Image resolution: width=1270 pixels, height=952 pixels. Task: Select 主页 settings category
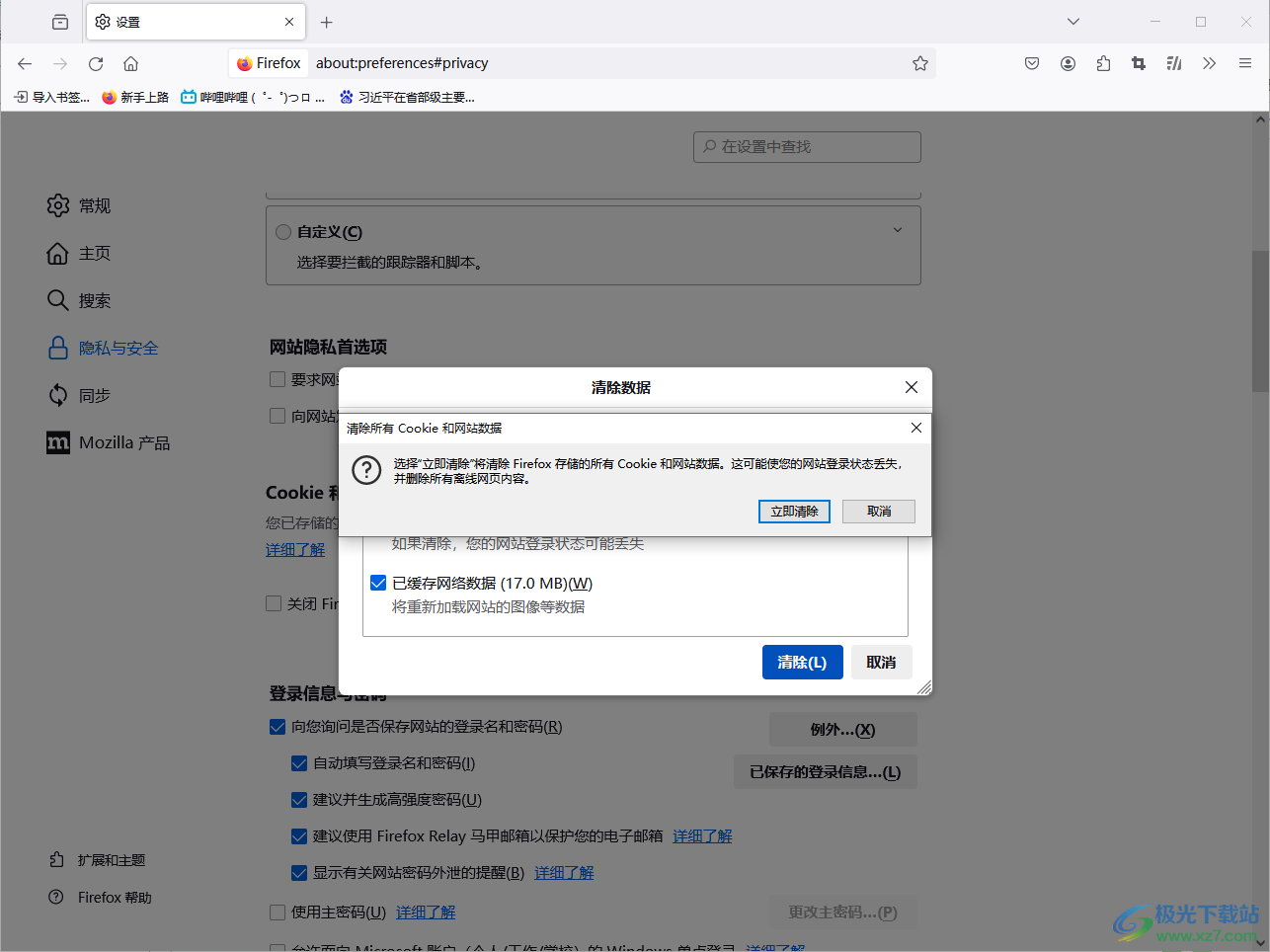(x=79, y=253)
